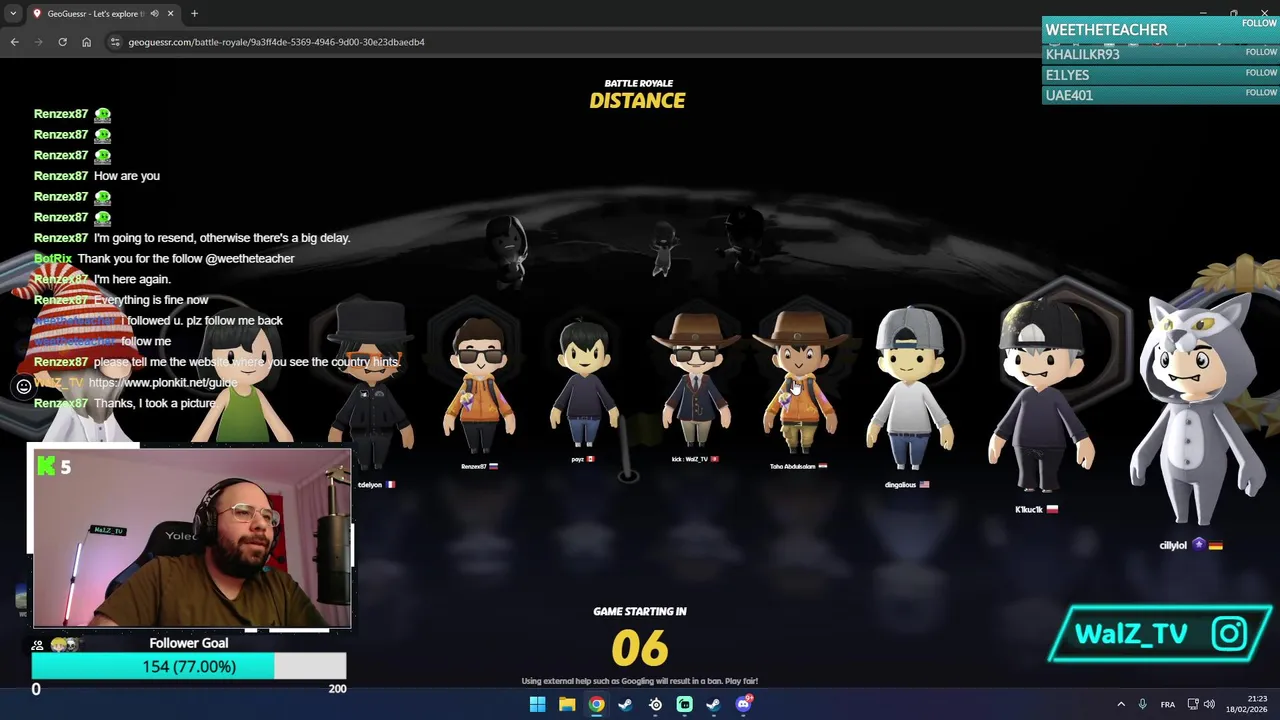Image resolution: width=1280 pixels, height=720 pixels.
Task: Select the Renzex87 player avatar
Action: tap(479, 385)
